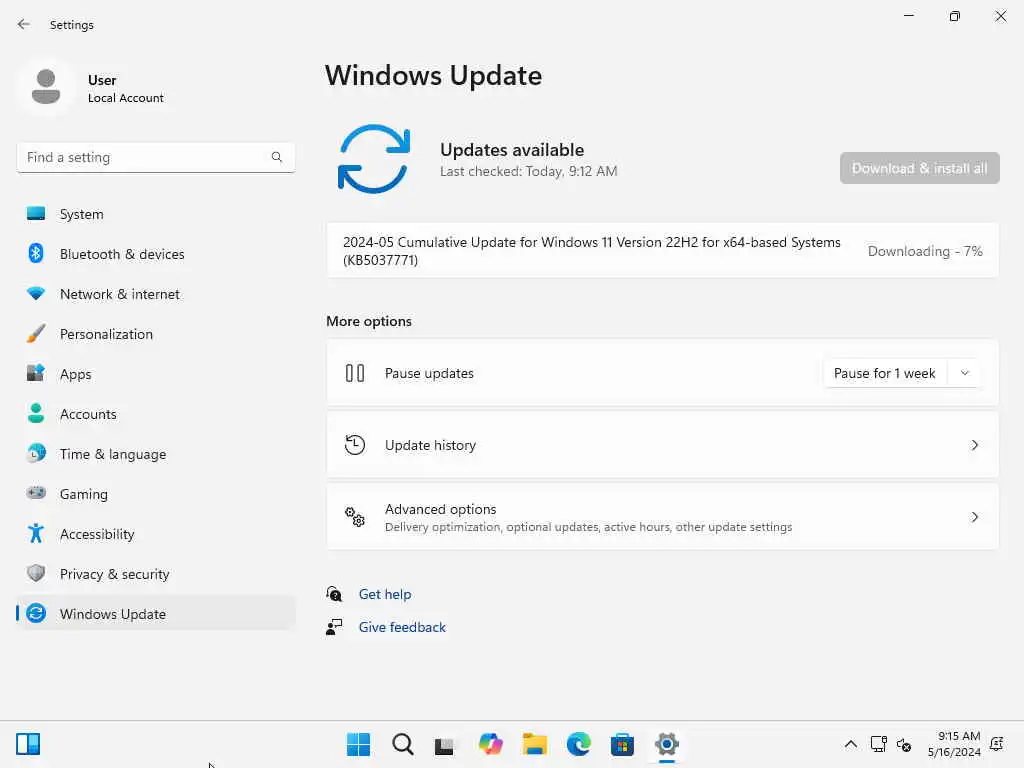
Task: Click Pause for 1 week button
Action: click(885, 373)
